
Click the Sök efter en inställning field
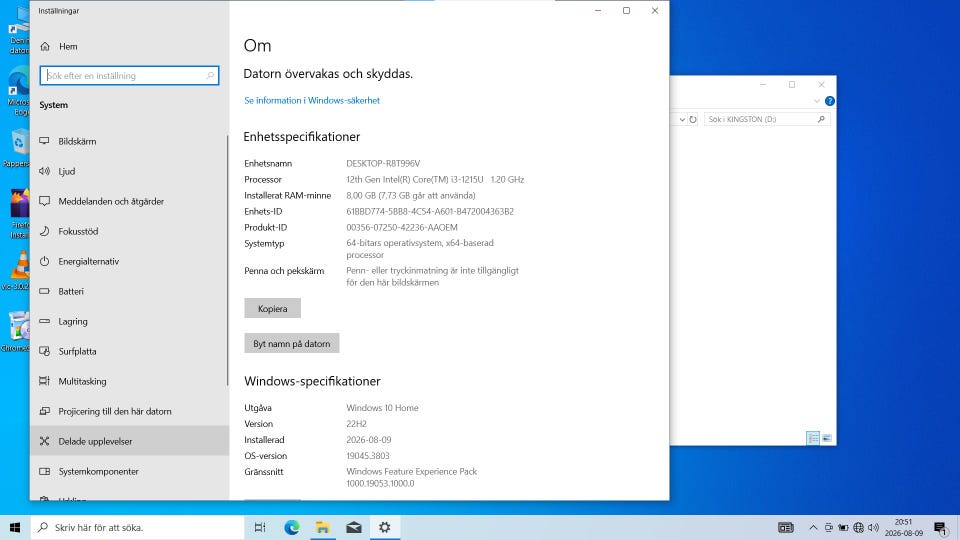coord(129,75)
